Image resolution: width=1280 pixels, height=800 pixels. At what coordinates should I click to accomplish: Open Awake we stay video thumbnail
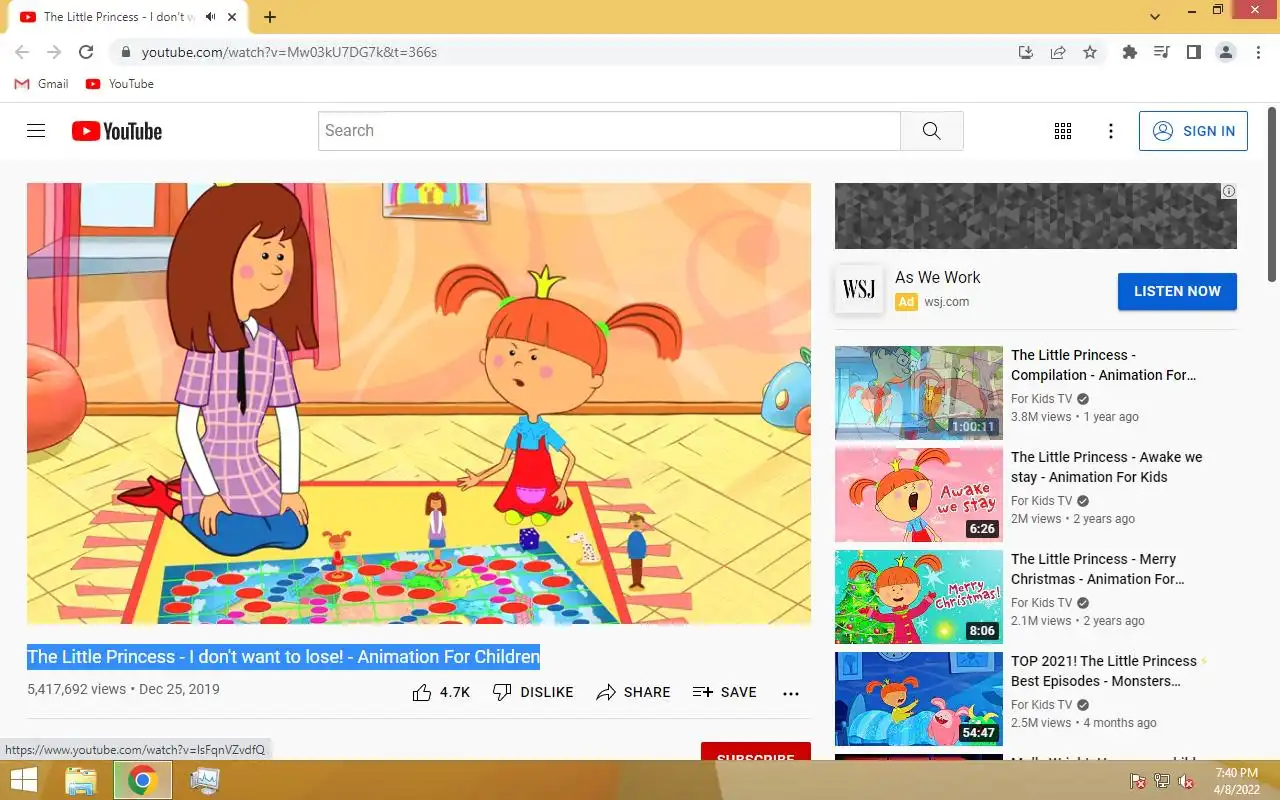pyautogui.click(x=919, y=495)
